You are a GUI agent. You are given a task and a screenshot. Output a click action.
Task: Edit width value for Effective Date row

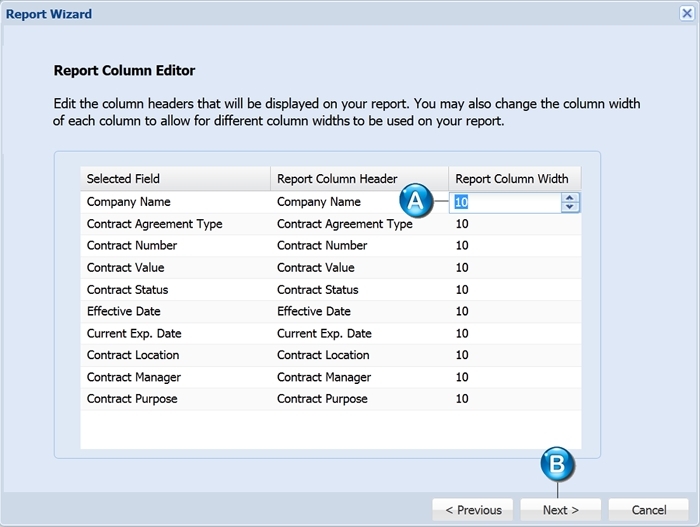click(x=515, y=311)
